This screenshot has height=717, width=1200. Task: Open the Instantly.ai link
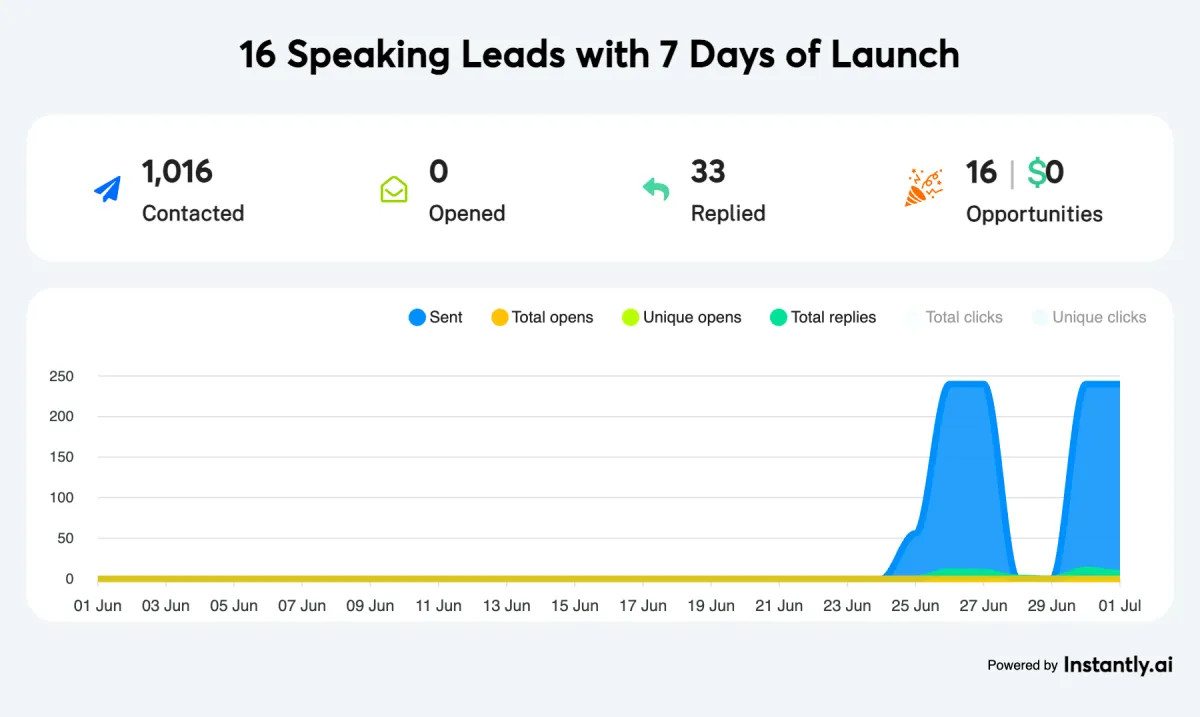[1118, 664]
